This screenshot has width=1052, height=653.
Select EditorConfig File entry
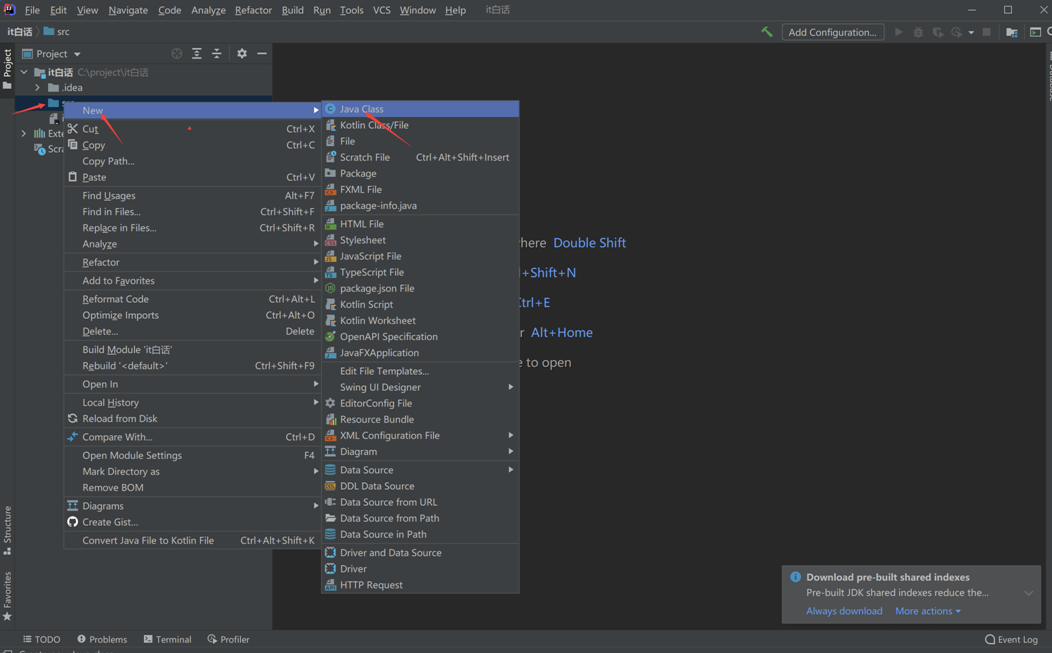coord(421,403)
